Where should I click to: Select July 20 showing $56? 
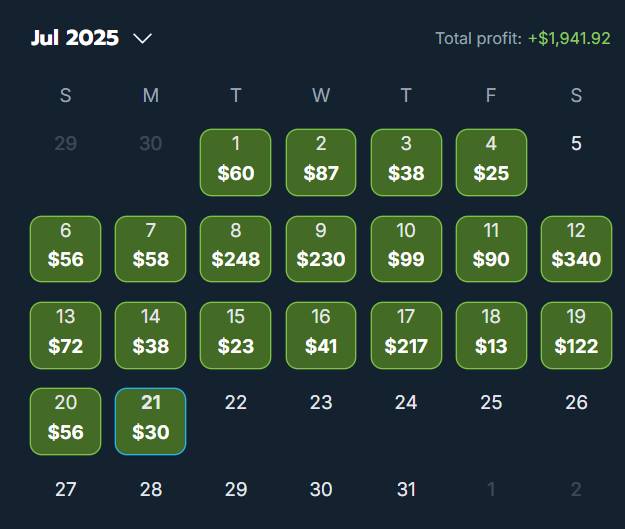tap(65, 421)
